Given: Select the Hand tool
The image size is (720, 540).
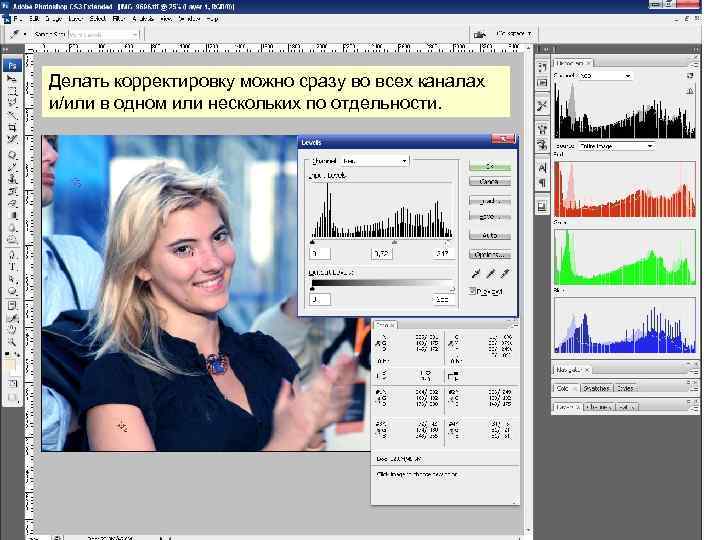Looking at the screenshot, I should click(x=12, y=330).
